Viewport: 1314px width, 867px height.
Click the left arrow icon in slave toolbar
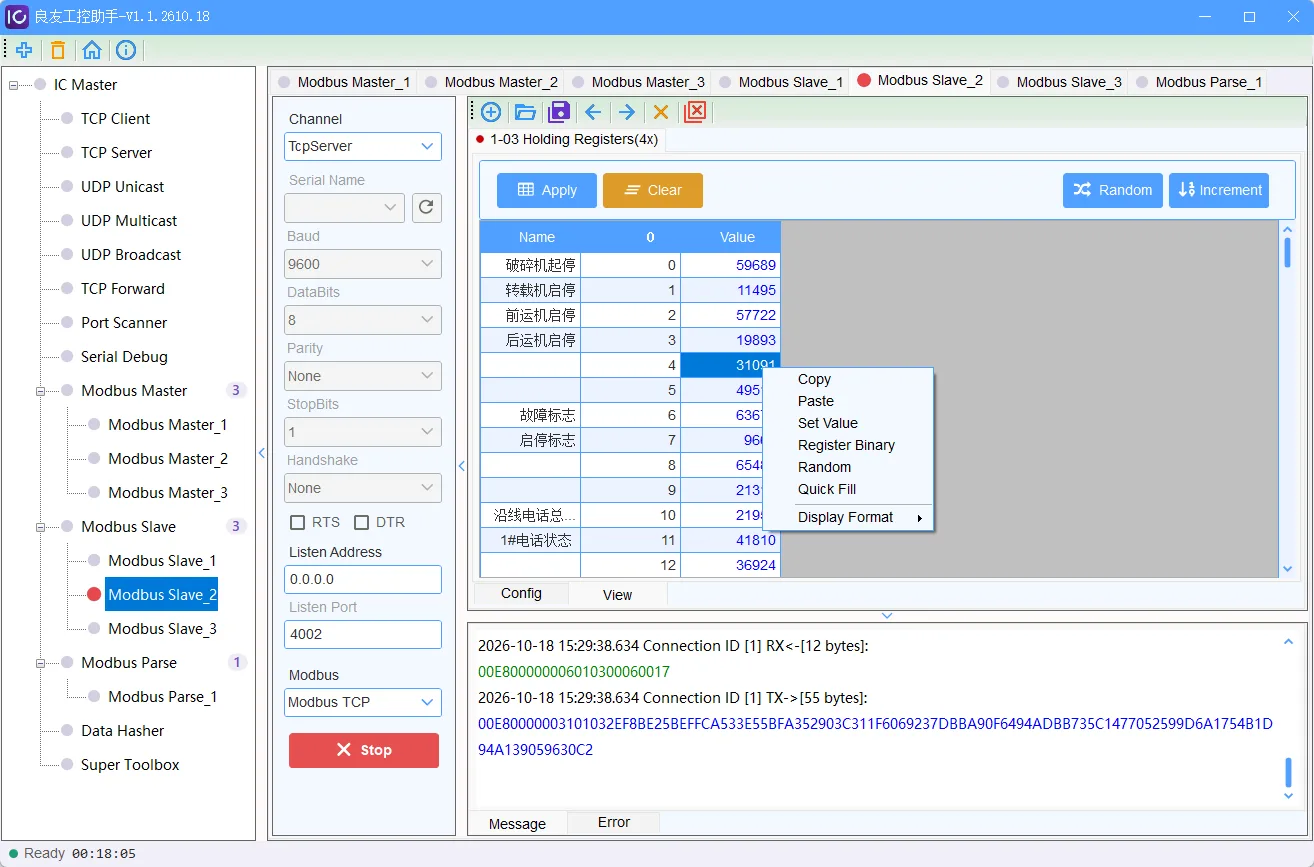click(x=593, y=112)
